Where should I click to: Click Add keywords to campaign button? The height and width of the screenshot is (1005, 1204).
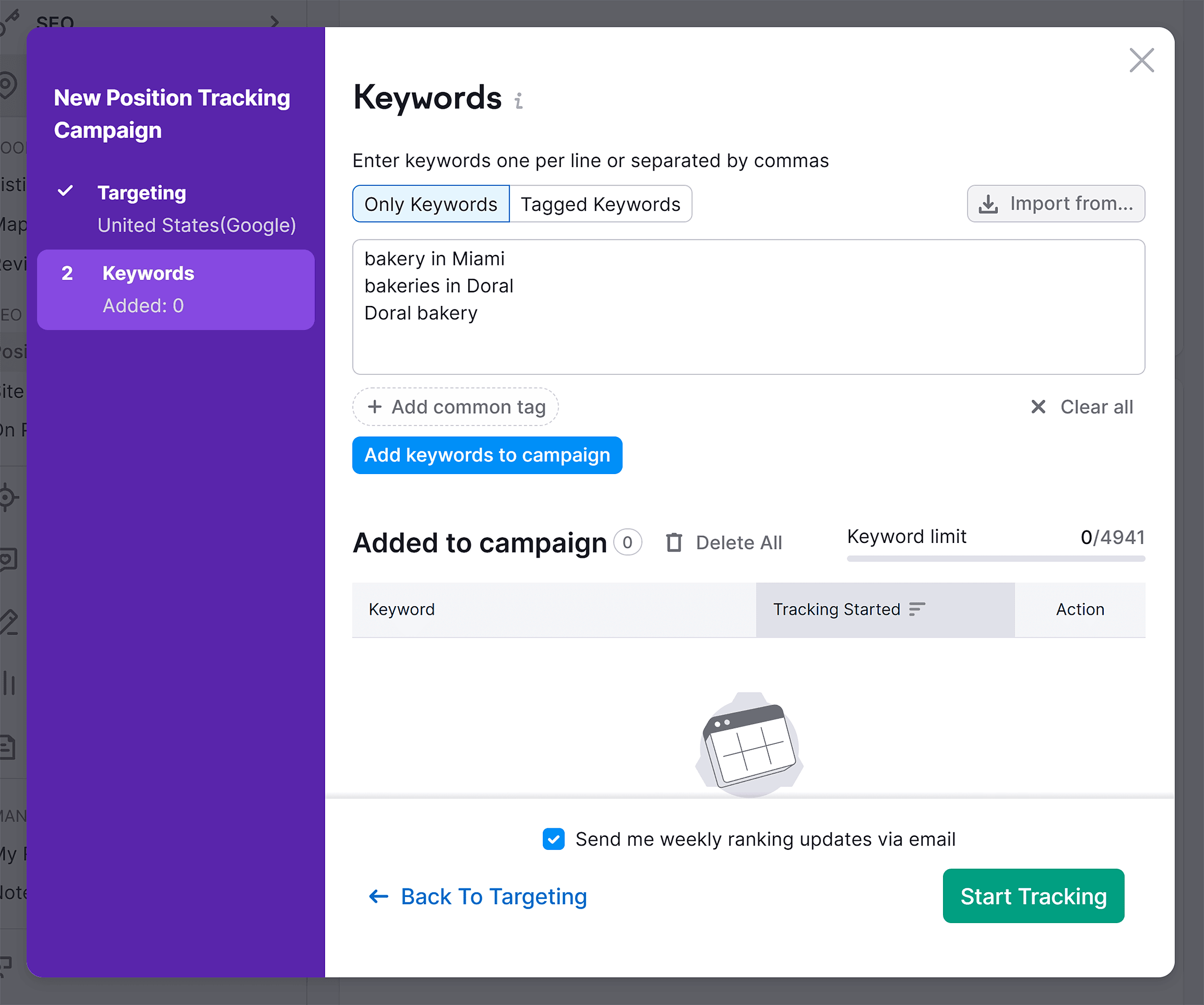487,455
